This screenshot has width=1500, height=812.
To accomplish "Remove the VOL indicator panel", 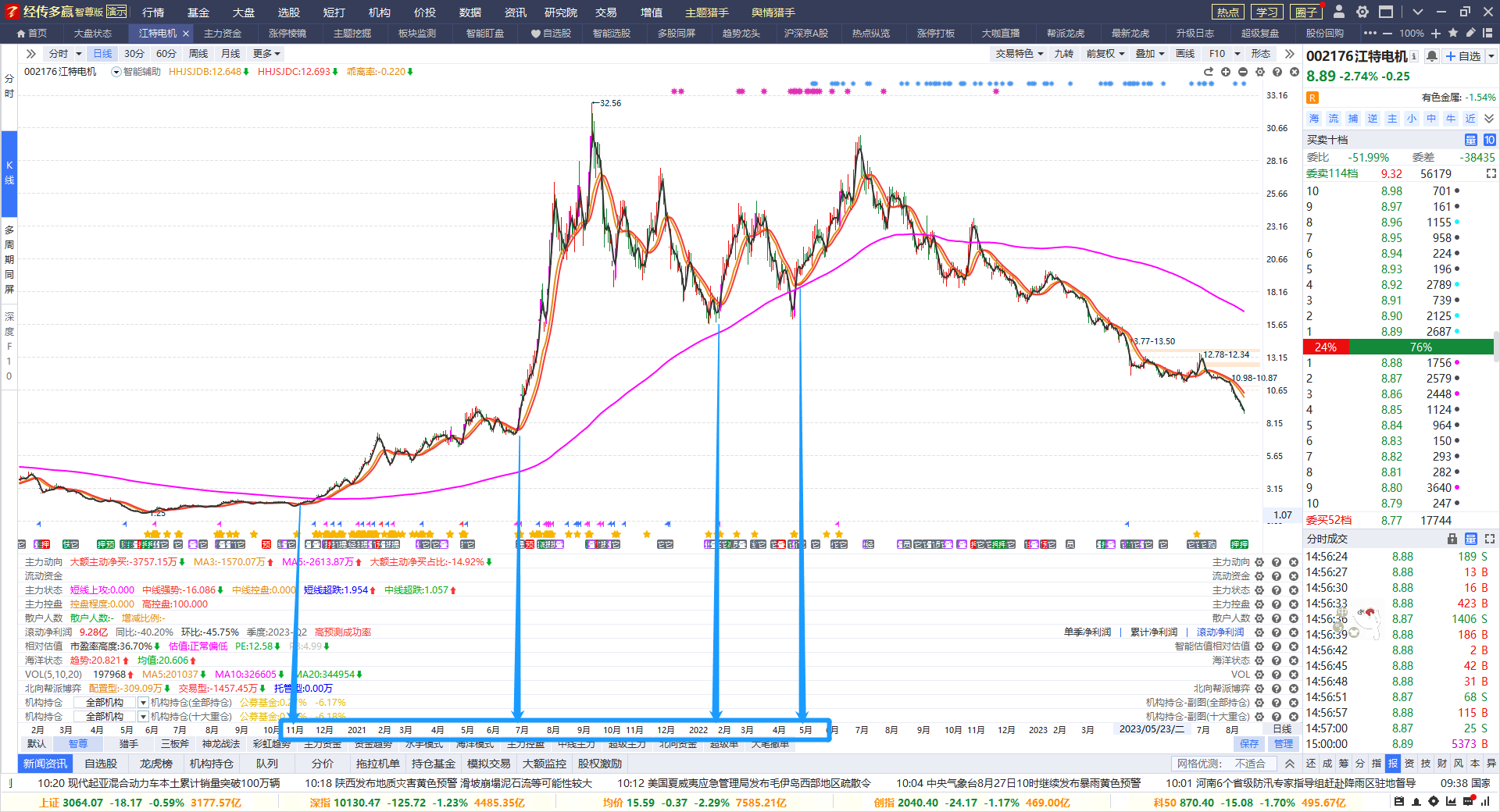I will [x=1294, y=675].
